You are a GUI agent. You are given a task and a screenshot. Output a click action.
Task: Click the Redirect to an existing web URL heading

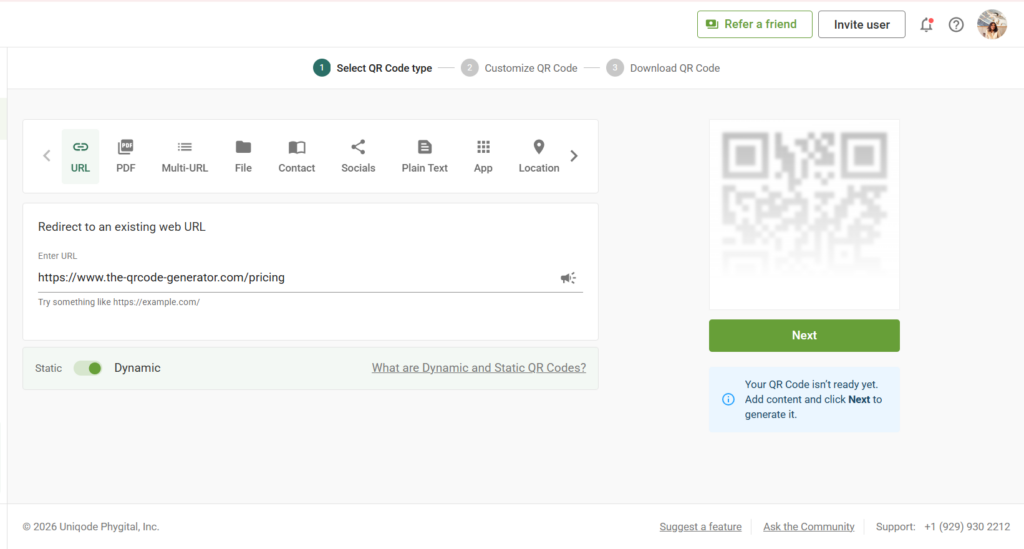tap(121, 227)
